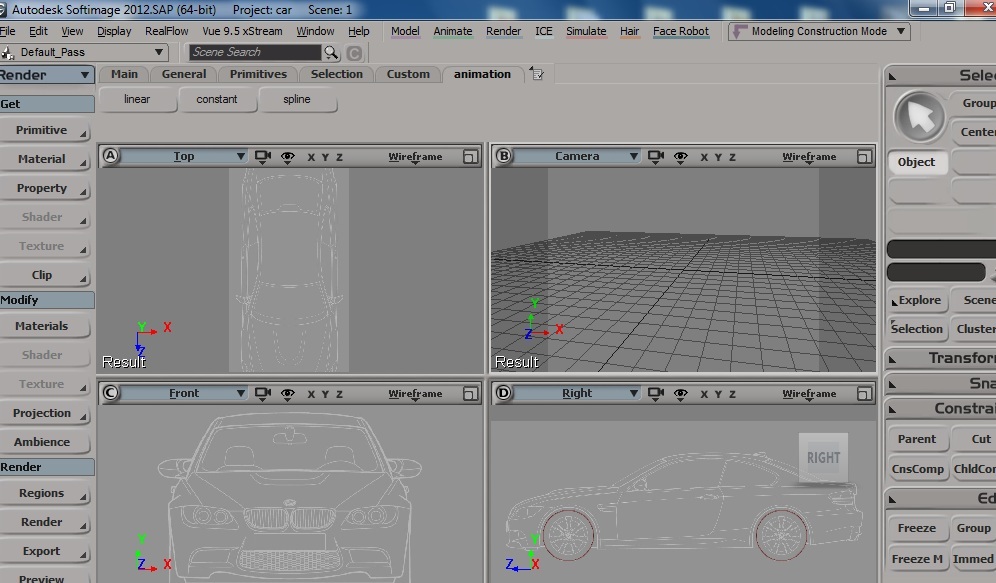Click the RIGHT view cube in the Right viewport

coord(823,458)
